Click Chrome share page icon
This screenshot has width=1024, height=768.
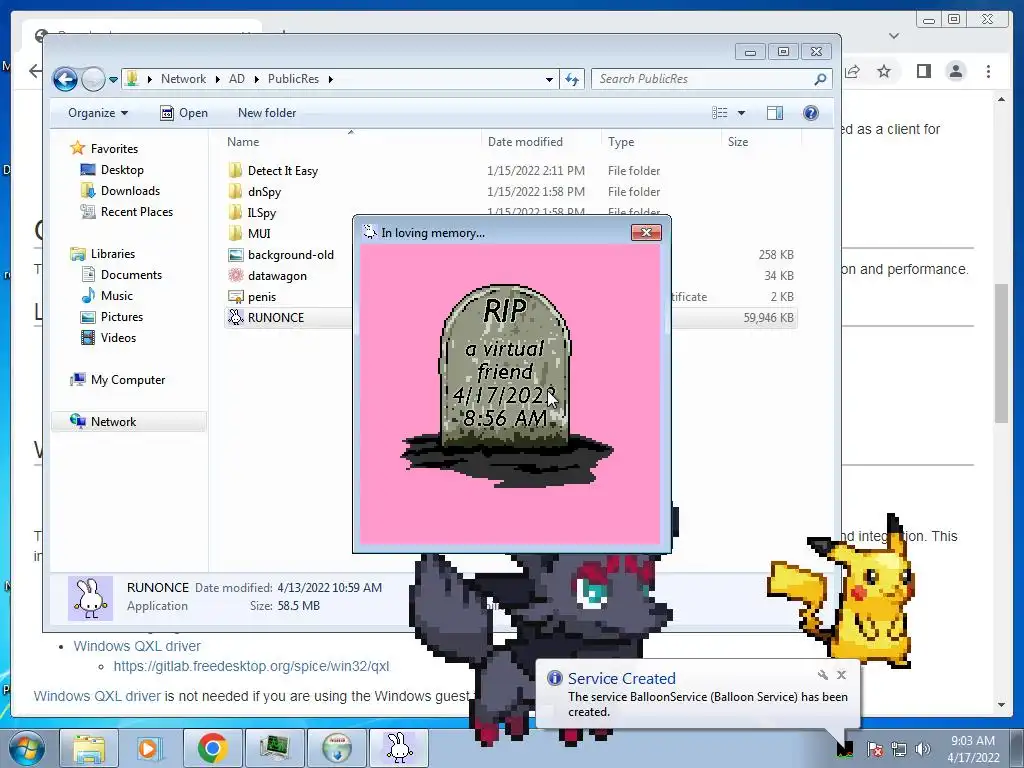tap(852, 71)
